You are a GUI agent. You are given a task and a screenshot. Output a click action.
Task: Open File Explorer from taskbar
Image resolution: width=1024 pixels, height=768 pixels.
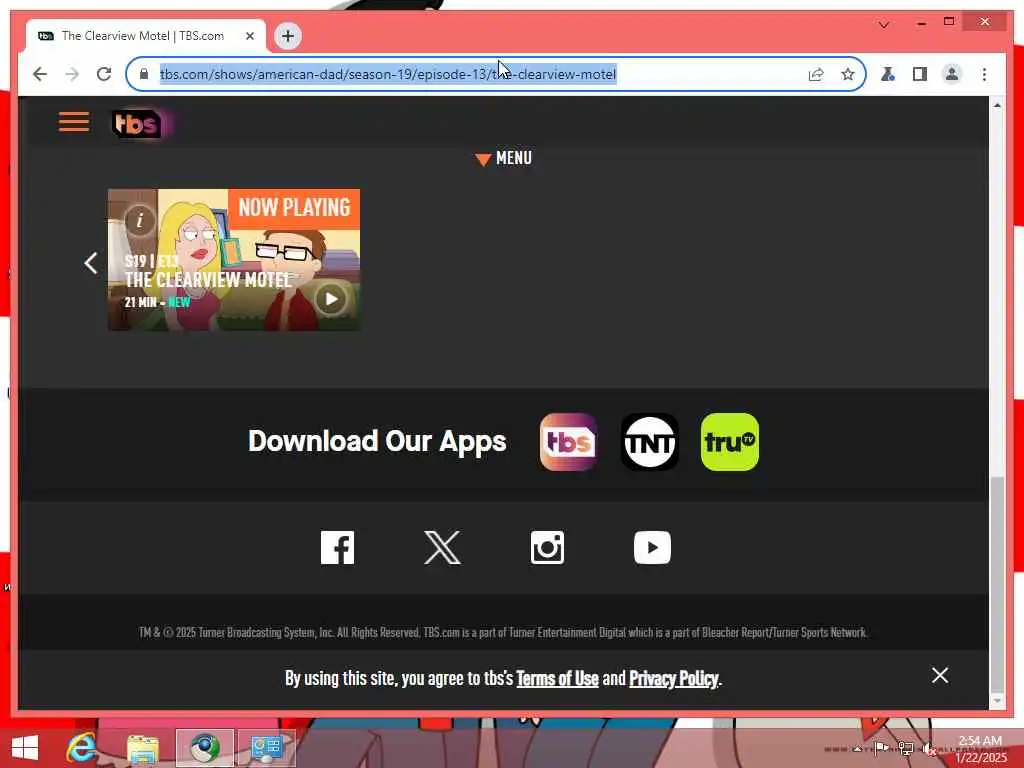click(x=143, y=748)
